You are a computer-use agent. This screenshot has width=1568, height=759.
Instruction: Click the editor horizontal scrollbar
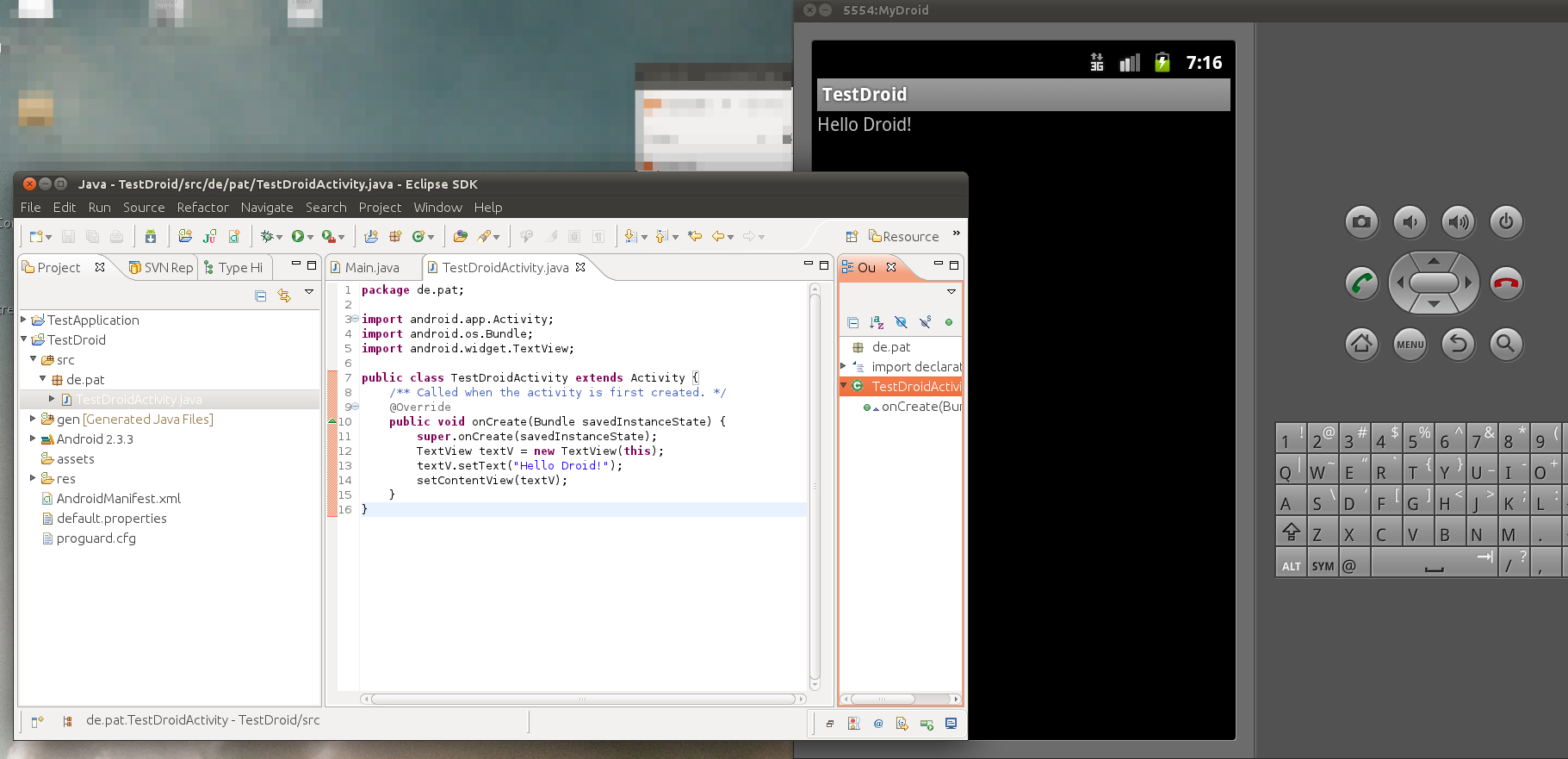pos(582,699)
